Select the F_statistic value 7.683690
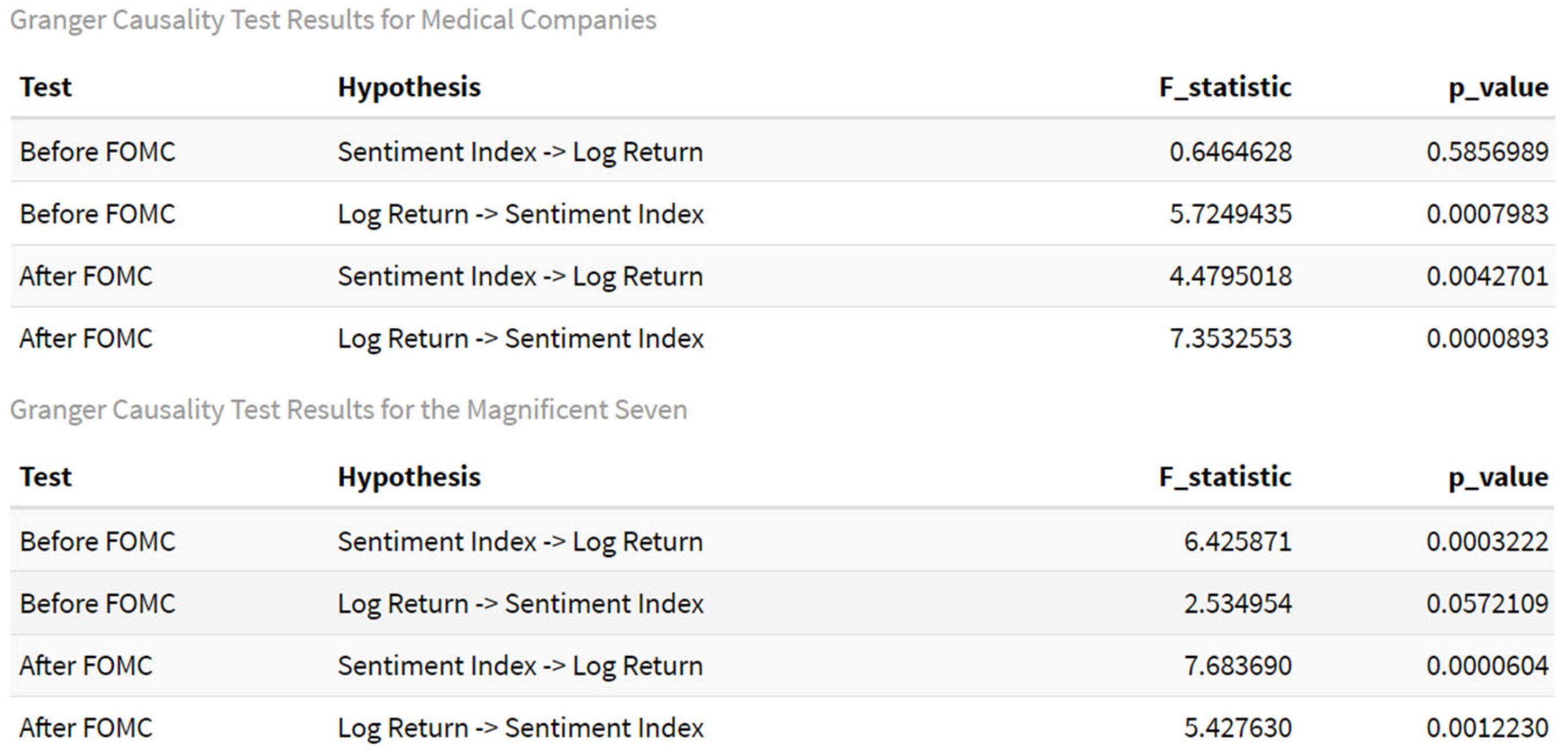This screenshot has width=1568, height=754. coord(1238,666)
